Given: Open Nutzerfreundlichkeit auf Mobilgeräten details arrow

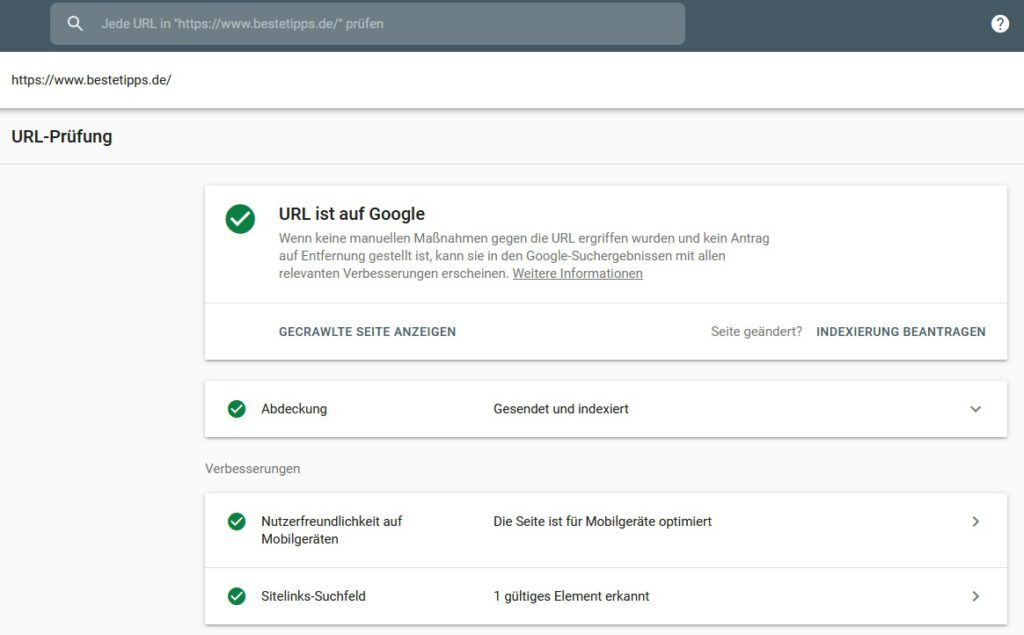Looking at the screenshot, I should (x=977, y=521).
